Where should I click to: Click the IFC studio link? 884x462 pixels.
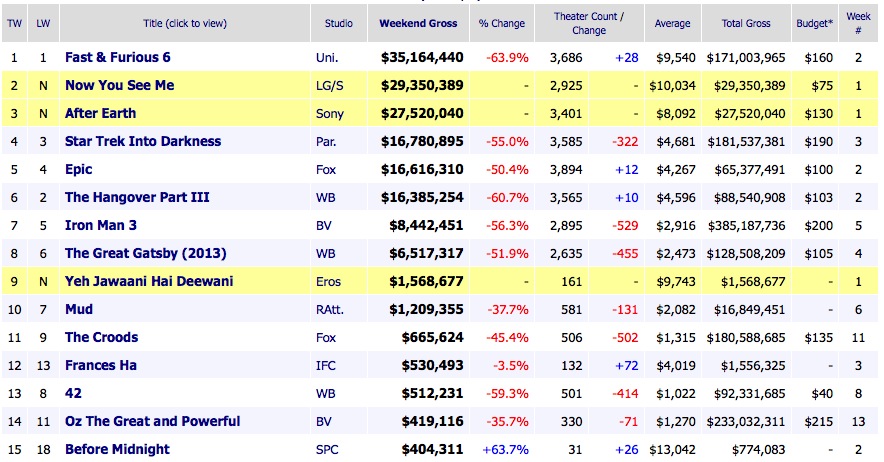[326, 366]
